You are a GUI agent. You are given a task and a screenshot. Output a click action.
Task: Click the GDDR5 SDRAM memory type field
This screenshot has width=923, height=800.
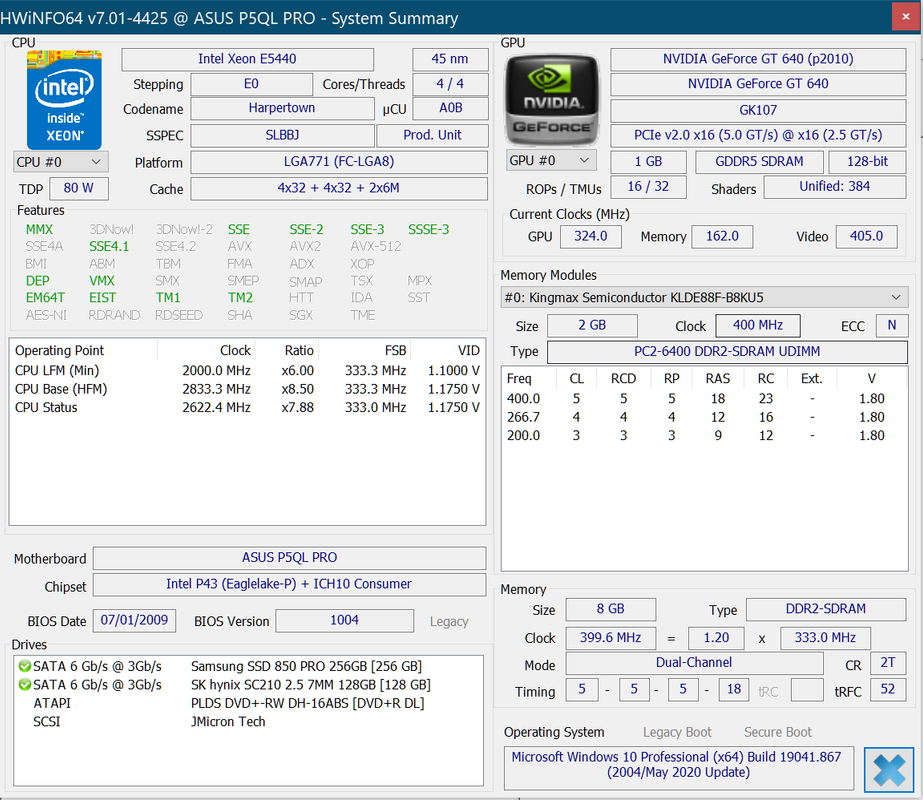[x=759, y=162]
